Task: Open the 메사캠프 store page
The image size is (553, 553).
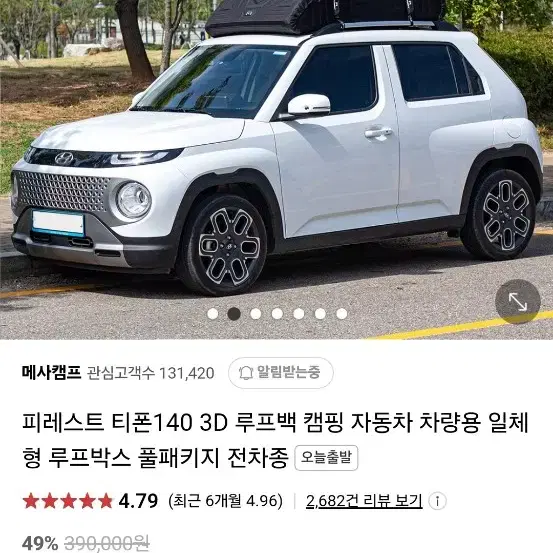Action: coord(51,372)
